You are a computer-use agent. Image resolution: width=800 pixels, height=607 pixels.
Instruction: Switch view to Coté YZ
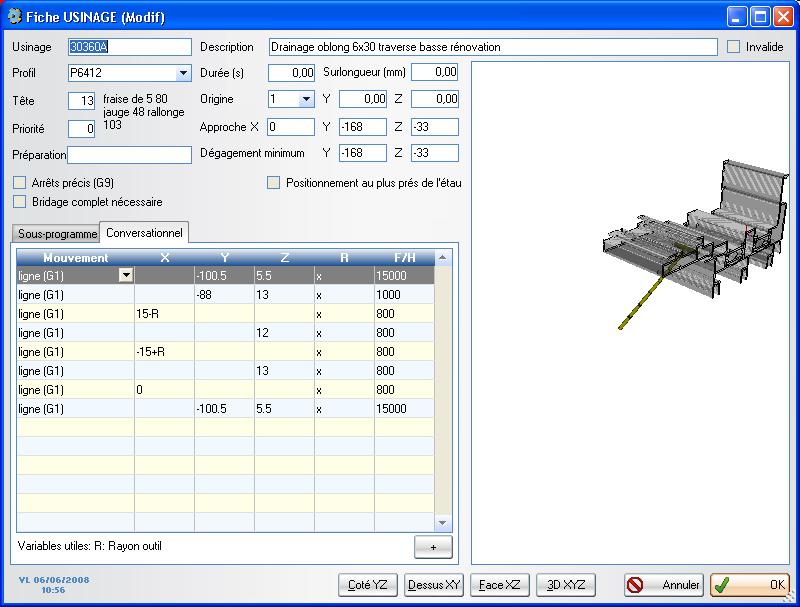[367, 585]
